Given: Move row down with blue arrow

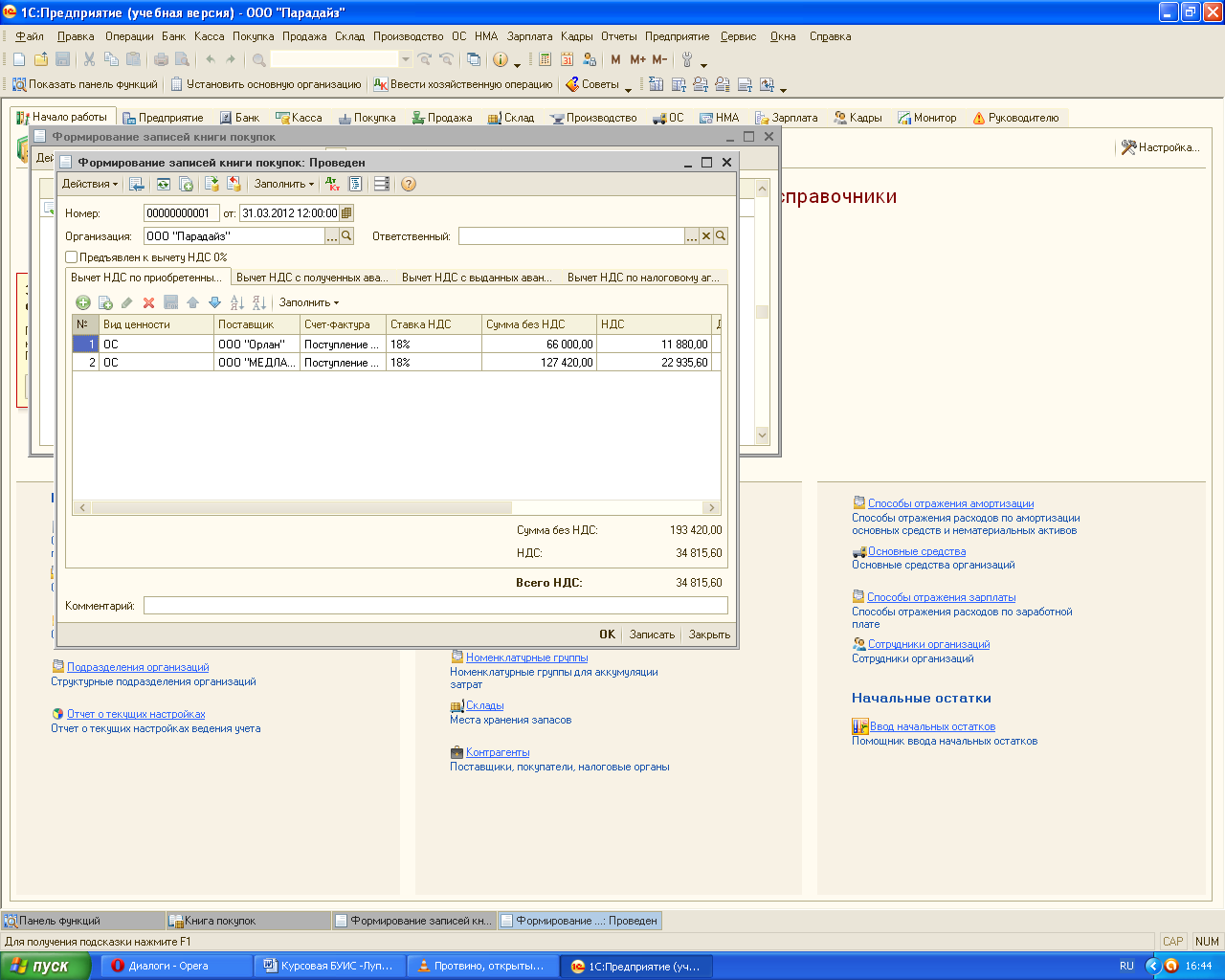Looking at the screenshot, I should coord(214,302).
